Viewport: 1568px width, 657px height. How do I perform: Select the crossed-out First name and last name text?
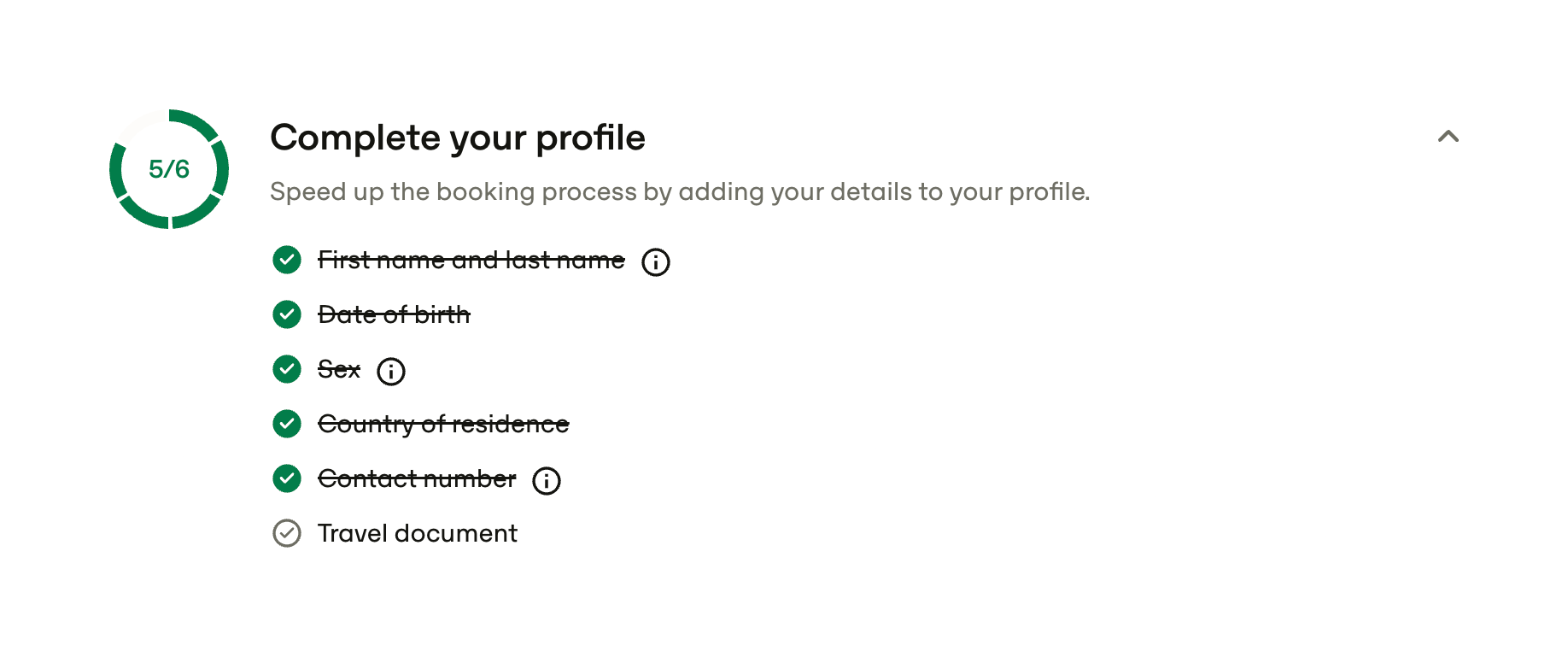click(x=471, y=260)
